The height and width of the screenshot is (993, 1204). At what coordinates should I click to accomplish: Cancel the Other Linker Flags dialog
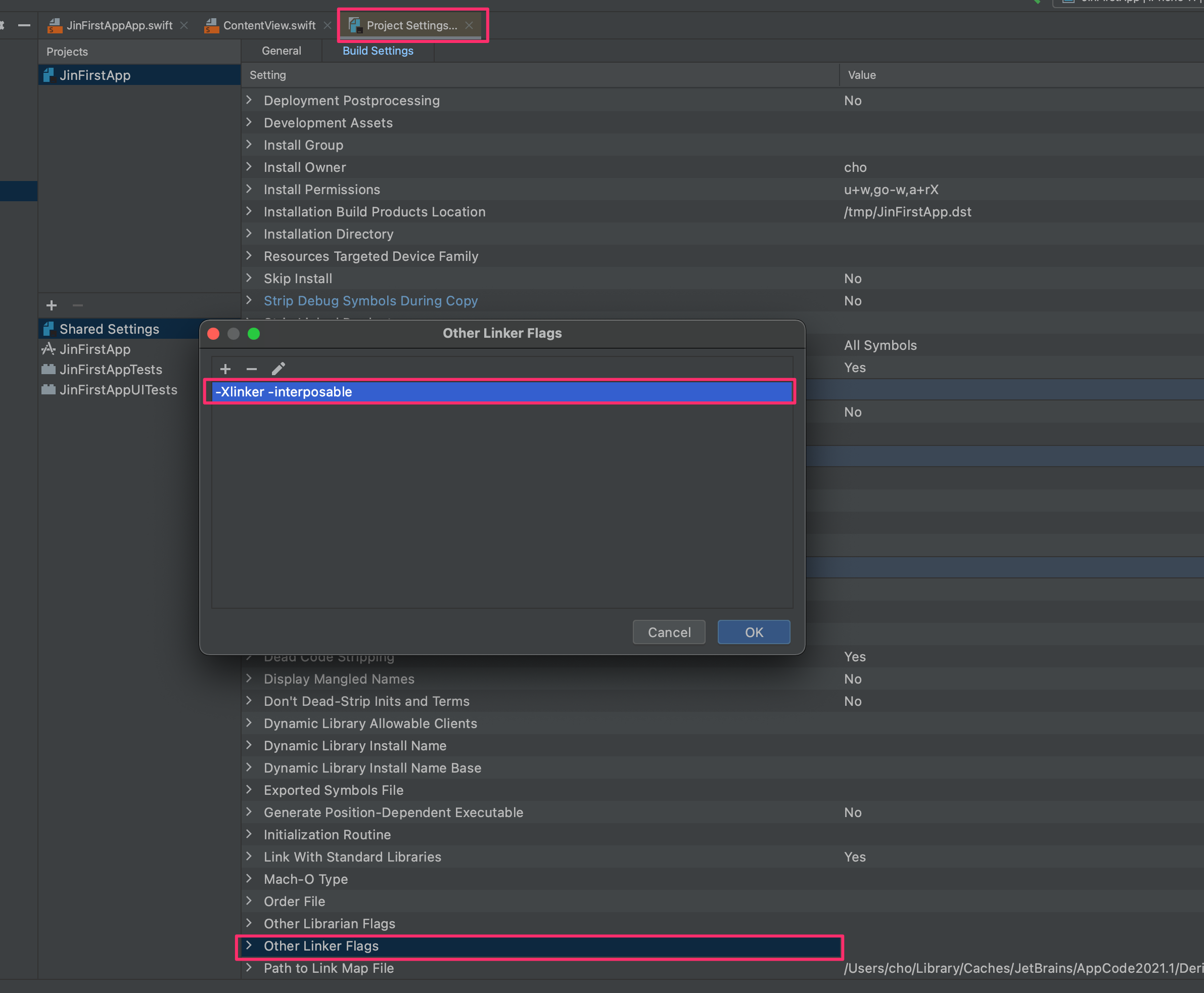tap(669, 632)
